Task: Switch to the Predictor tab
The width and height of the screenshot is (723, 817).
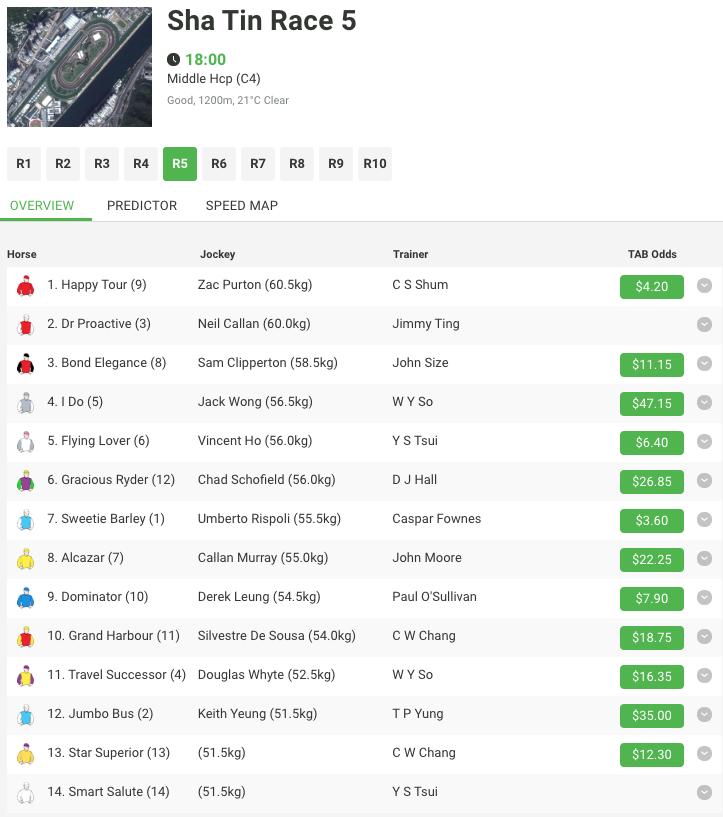Action: point(142,205)
